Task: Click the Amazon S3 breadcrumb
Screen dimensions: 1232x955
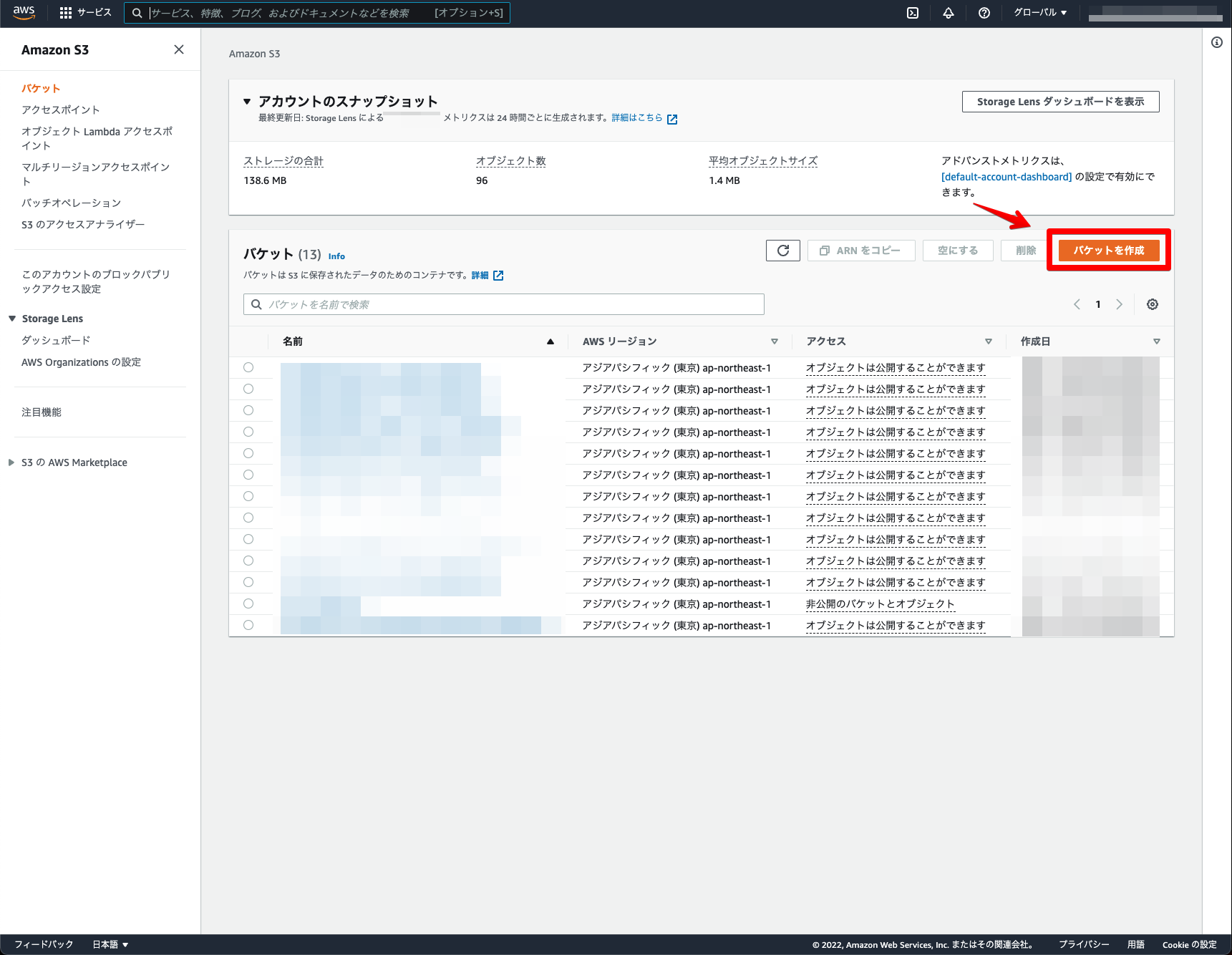Action: [x=254, y=54]
